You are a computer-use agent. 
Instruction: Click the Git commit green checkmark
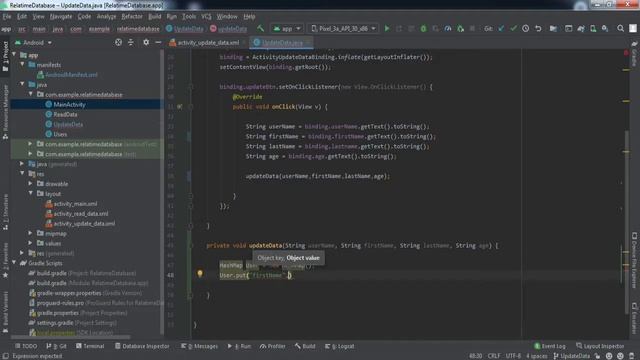513,29
